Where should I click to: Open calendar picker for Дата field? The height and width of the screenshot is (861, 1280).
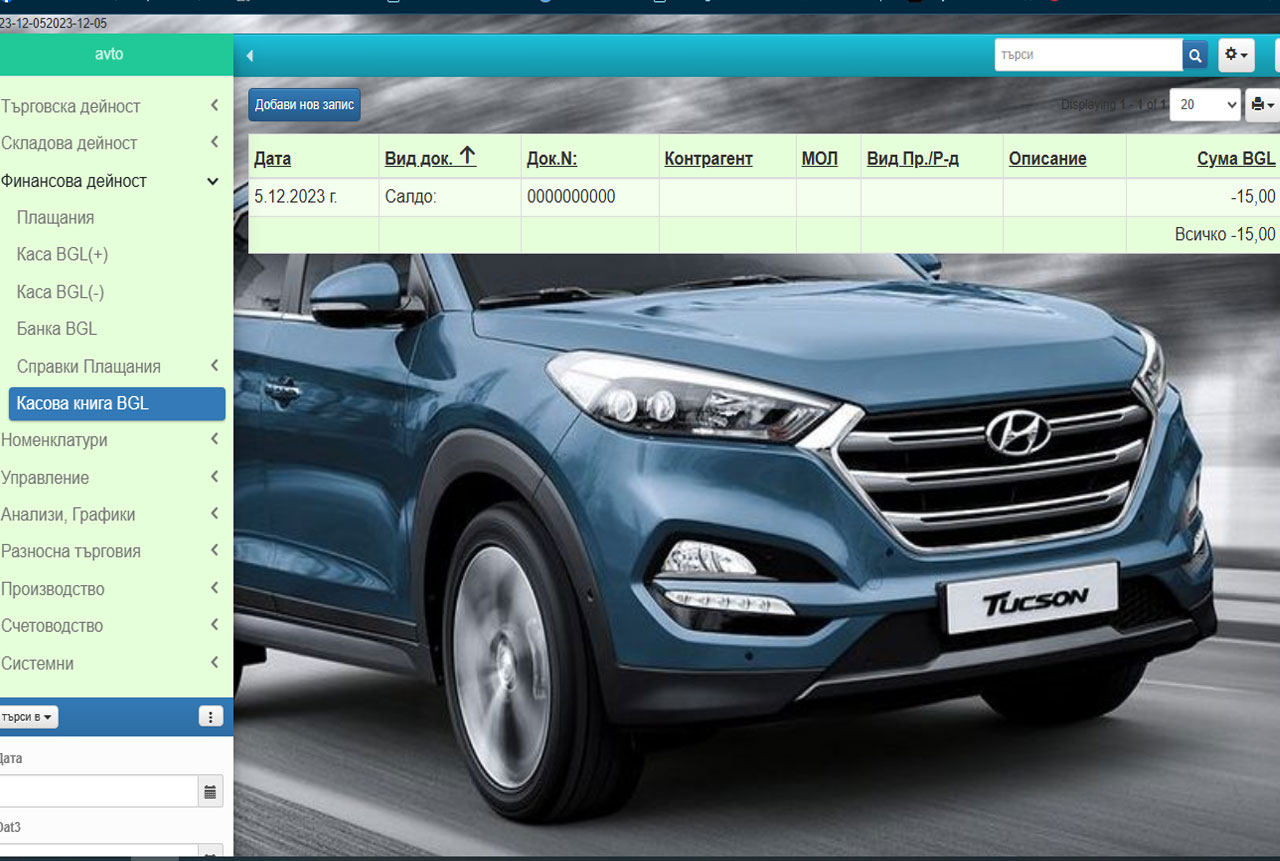[x=210, y=791]
